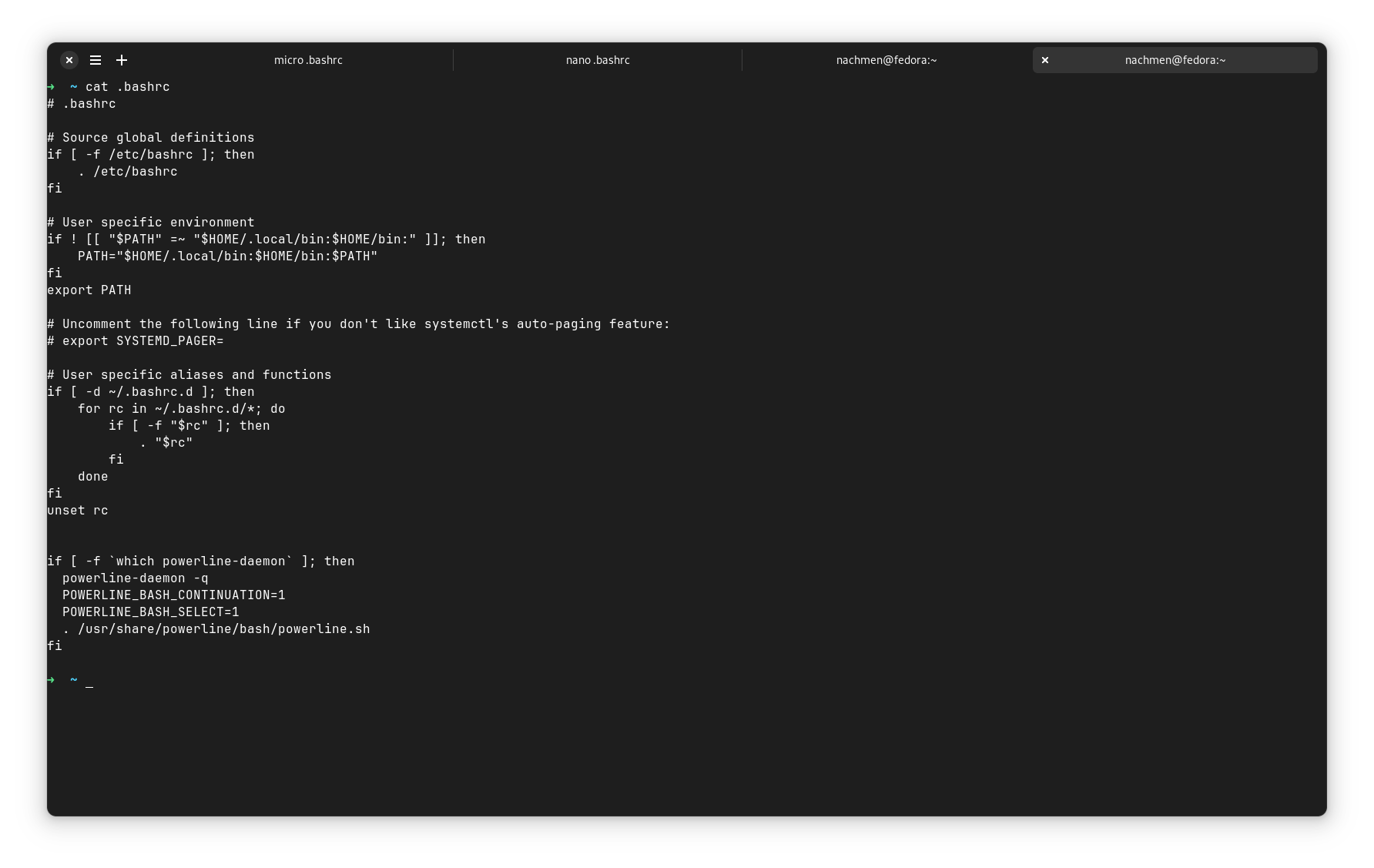
Task: Add a new terminal tab with plus icon
Action: click(122, 60)
